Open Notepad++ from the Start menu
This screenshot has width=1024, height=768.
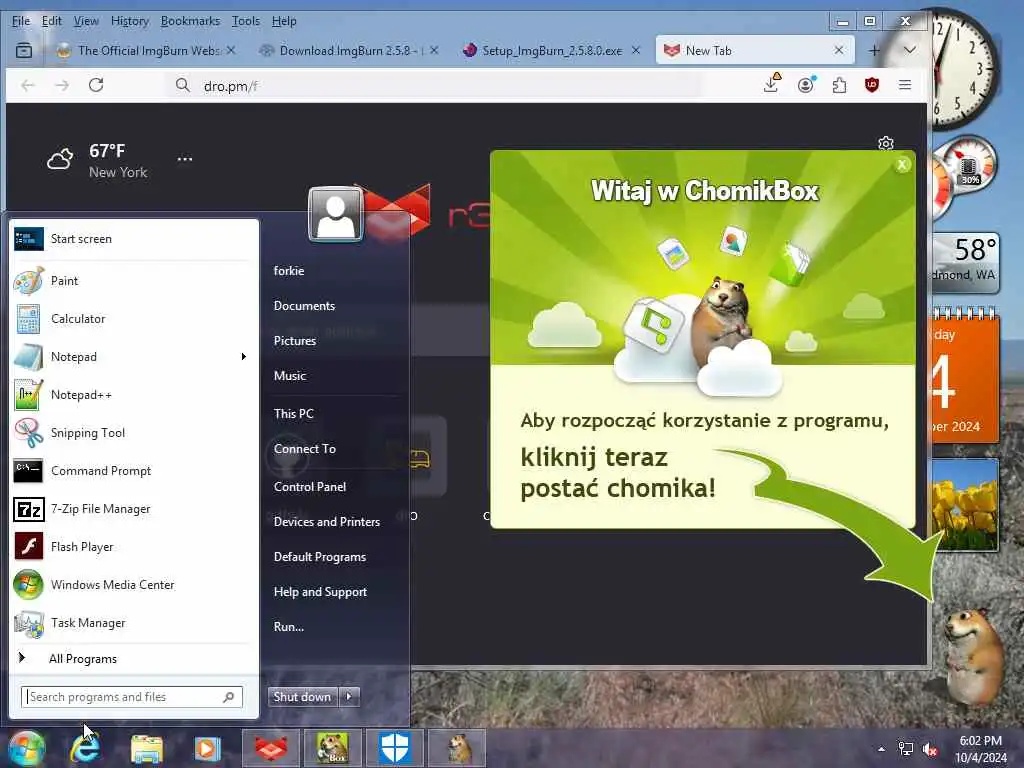click(x=29, y=394)
